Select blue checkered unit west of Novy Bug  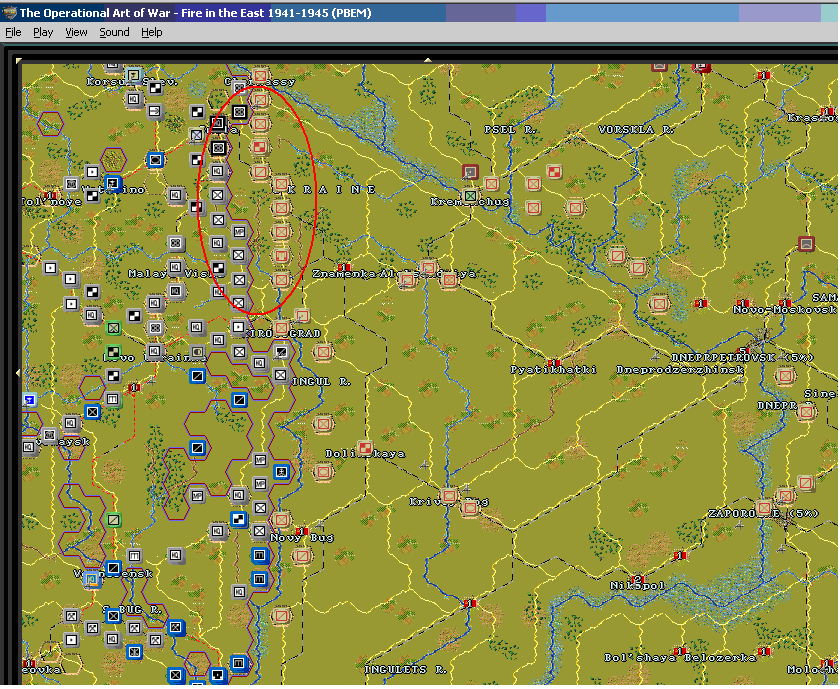239,519
